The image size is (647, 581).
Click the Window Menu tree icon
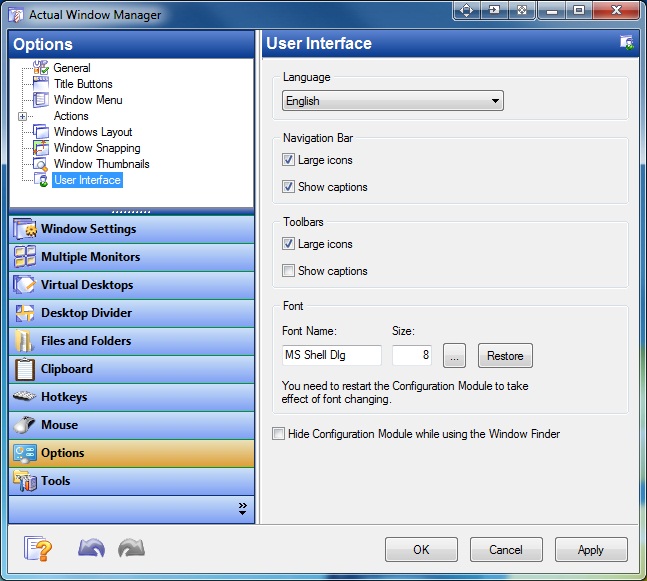[41, 100]
